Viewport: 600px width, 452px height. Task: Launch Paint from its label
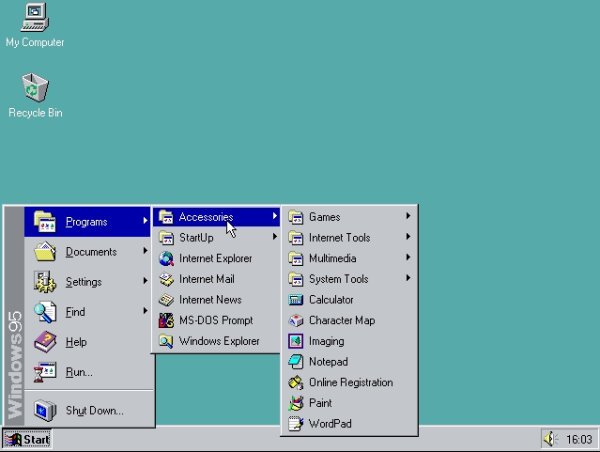pyautogui.click(x=320, y=403)
